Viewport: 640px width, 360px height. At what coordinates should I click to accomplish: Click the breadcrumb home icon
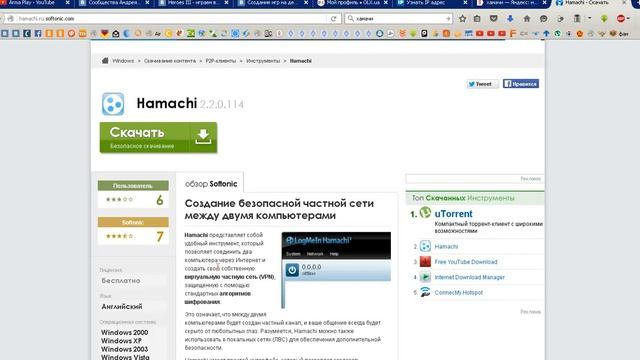coord(105,61)
